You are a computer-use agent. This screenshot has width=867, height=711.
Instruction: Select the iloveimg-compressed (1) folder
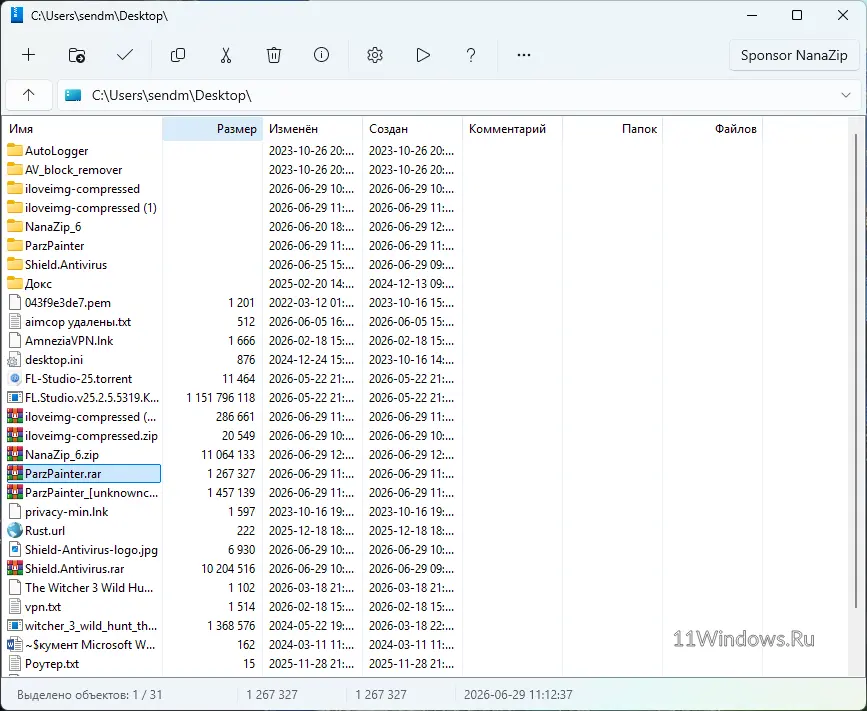click(82, 208)
